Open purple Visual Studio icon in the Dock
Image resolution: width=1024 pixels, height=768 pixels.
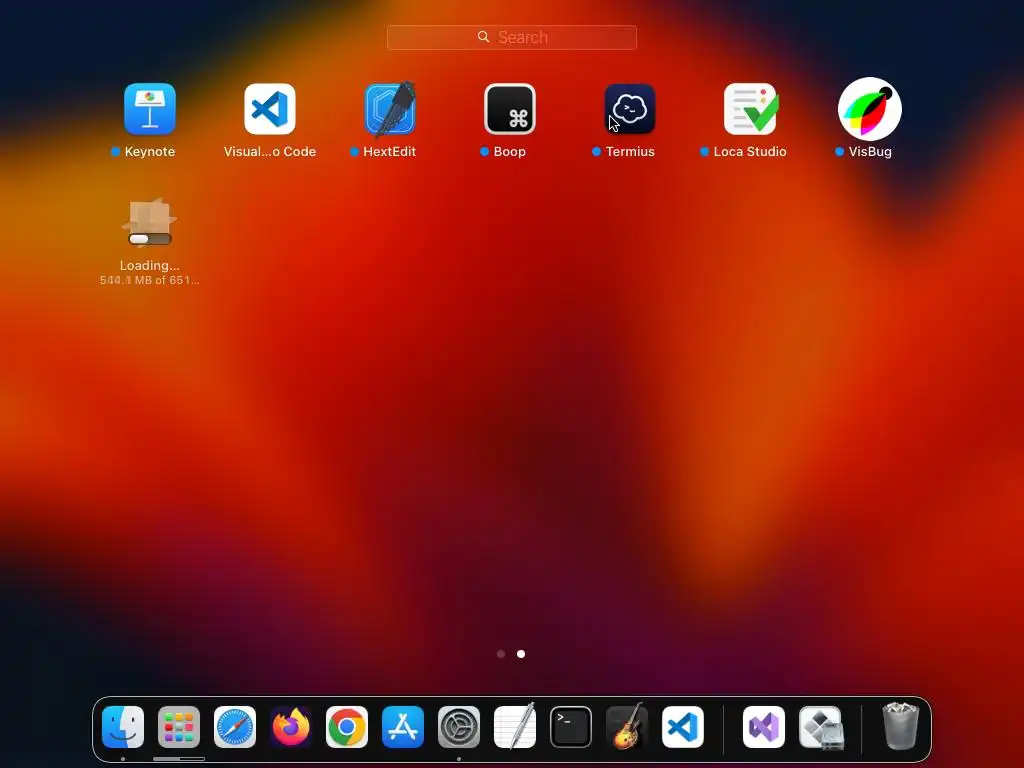coord(764,727)
